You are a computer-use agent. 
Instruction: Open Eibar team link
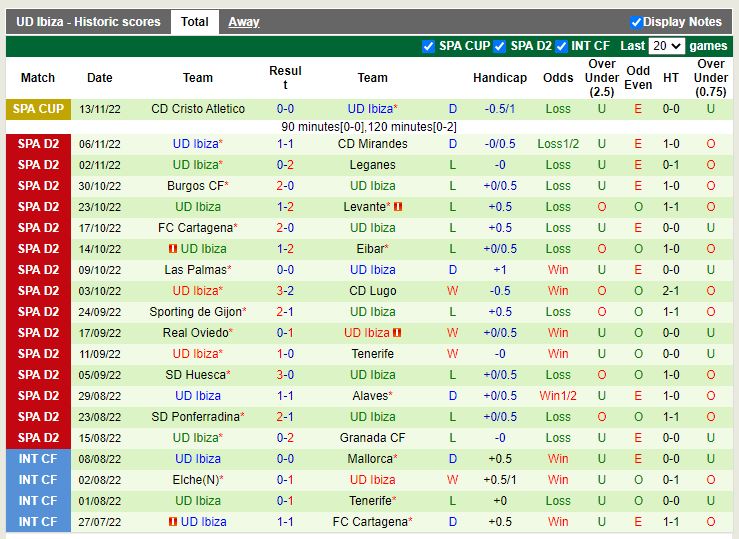pos(370,248)
